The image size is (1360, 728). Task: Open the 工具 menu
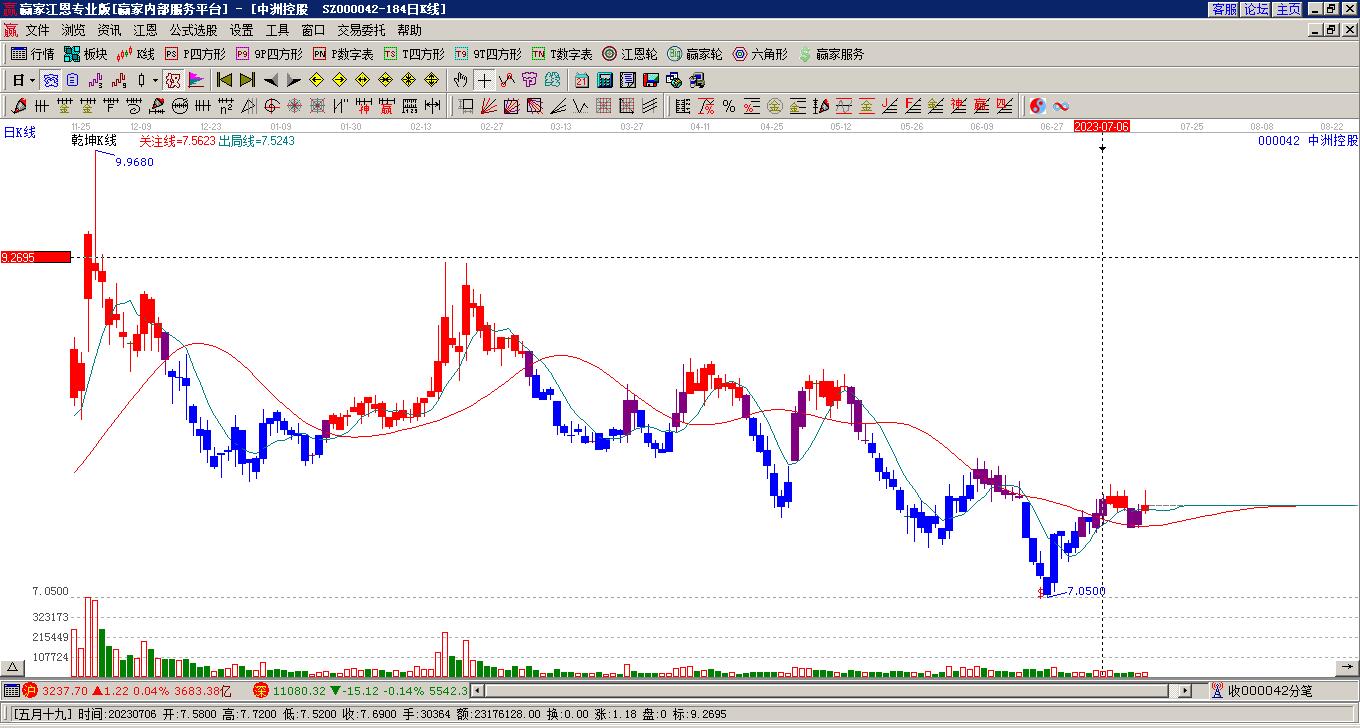point(277,31)
